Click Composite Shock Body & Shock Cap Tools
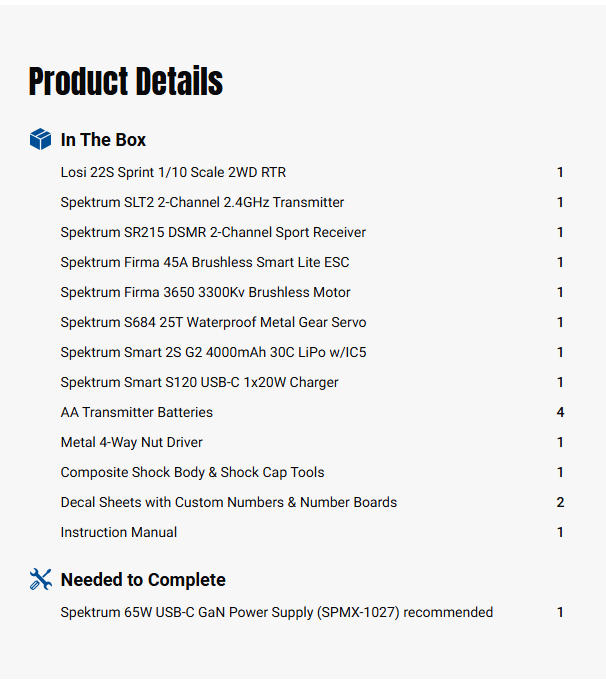The width and height of the screenshot is (606, 681). tap(192, 472)
